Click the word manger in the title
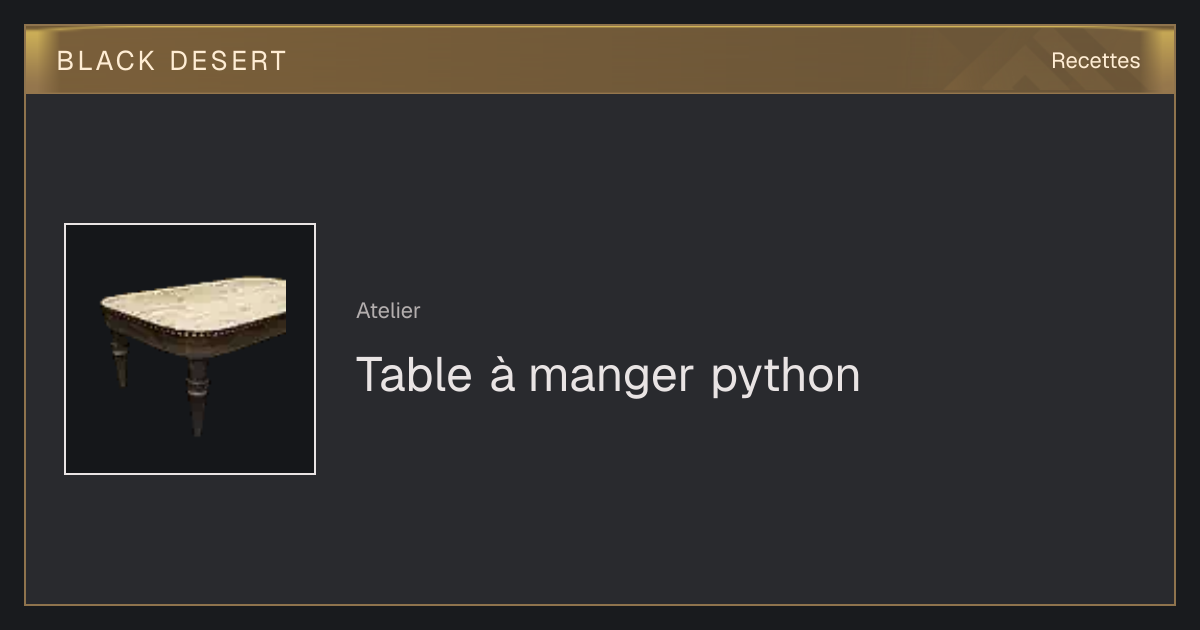This screenshot has height=630, width=1200. point(611,378)
